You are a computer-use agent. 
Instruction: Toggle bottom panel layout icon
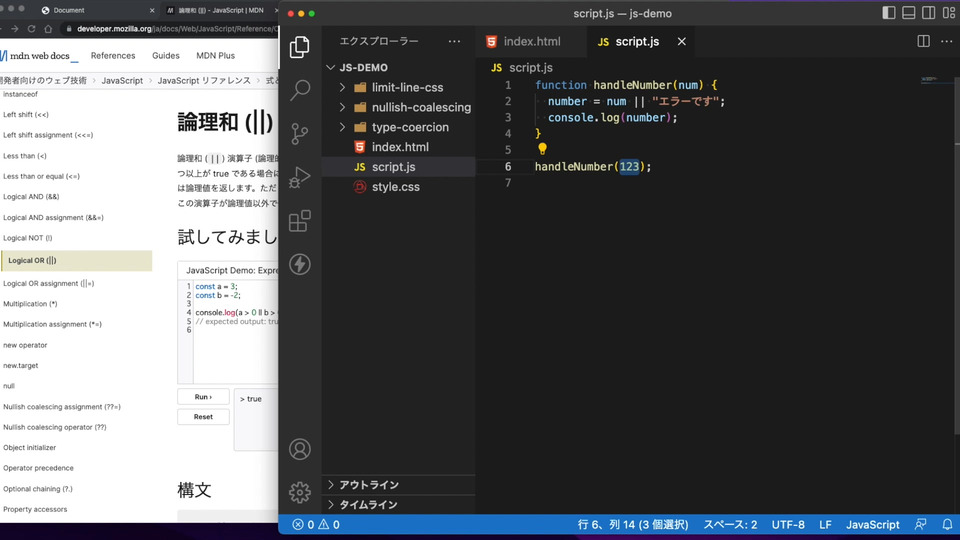pos(909,13)
